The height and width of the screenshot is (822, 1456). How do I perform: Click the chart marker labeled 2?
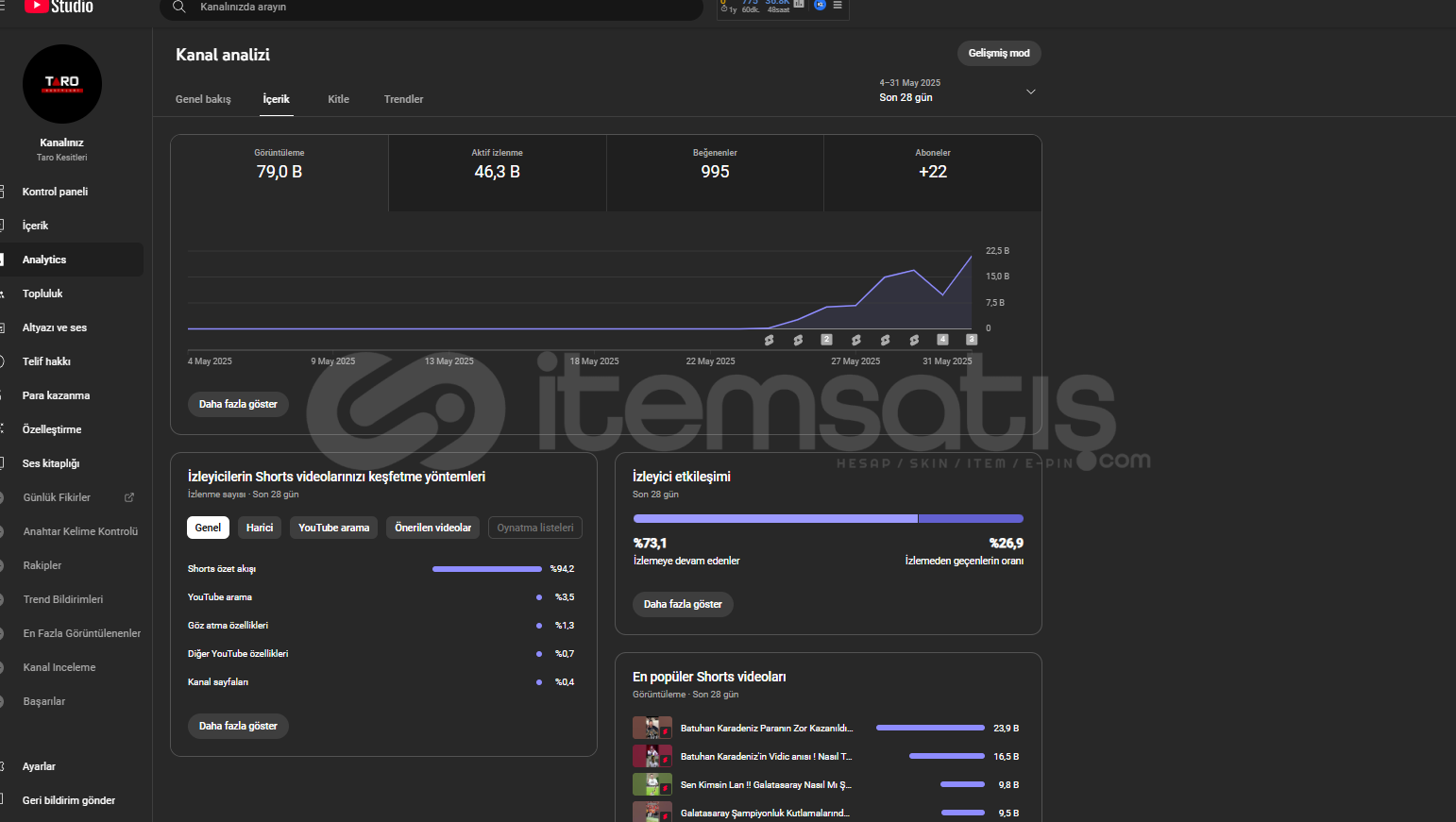click(826, 340)
